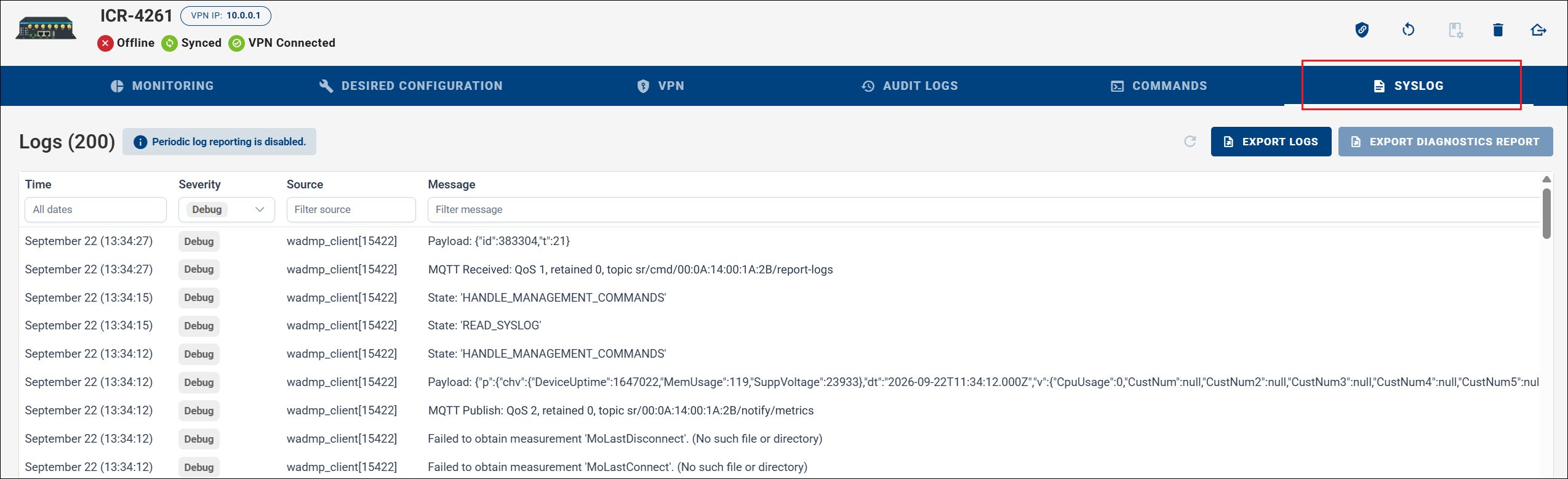Click the export device arrow icon
The height and width of the screenshot is (479, 1568).
[1538, 30]
